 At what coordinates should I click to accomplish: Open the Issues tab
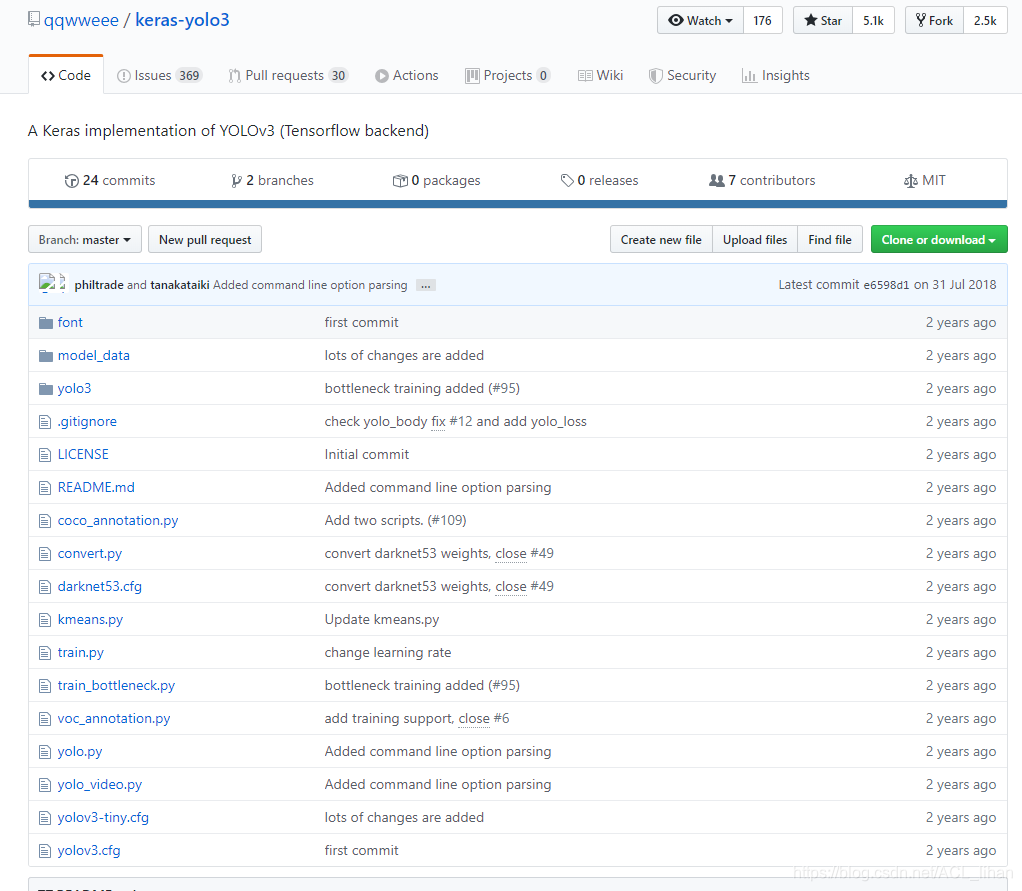pos(160,76)
